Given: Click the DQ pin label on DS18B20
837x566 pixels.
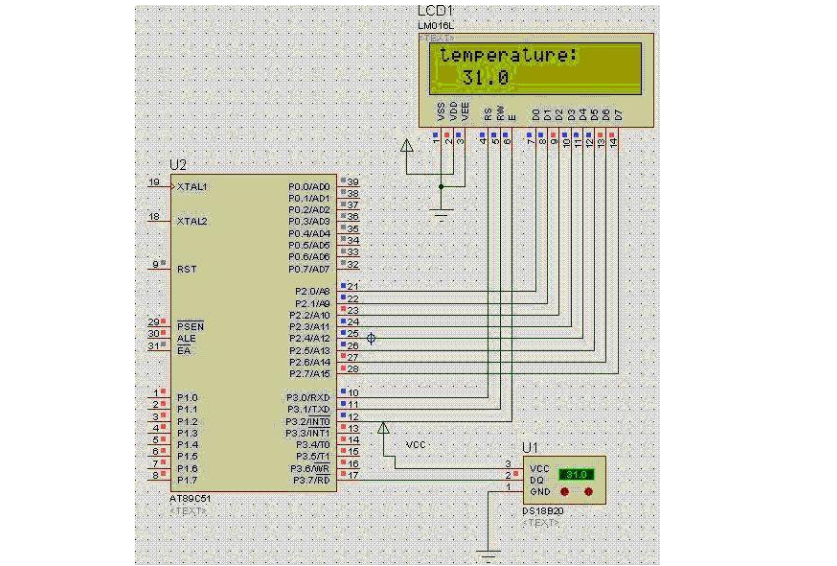Looking at the screenshot, I should tap(536, 480).
